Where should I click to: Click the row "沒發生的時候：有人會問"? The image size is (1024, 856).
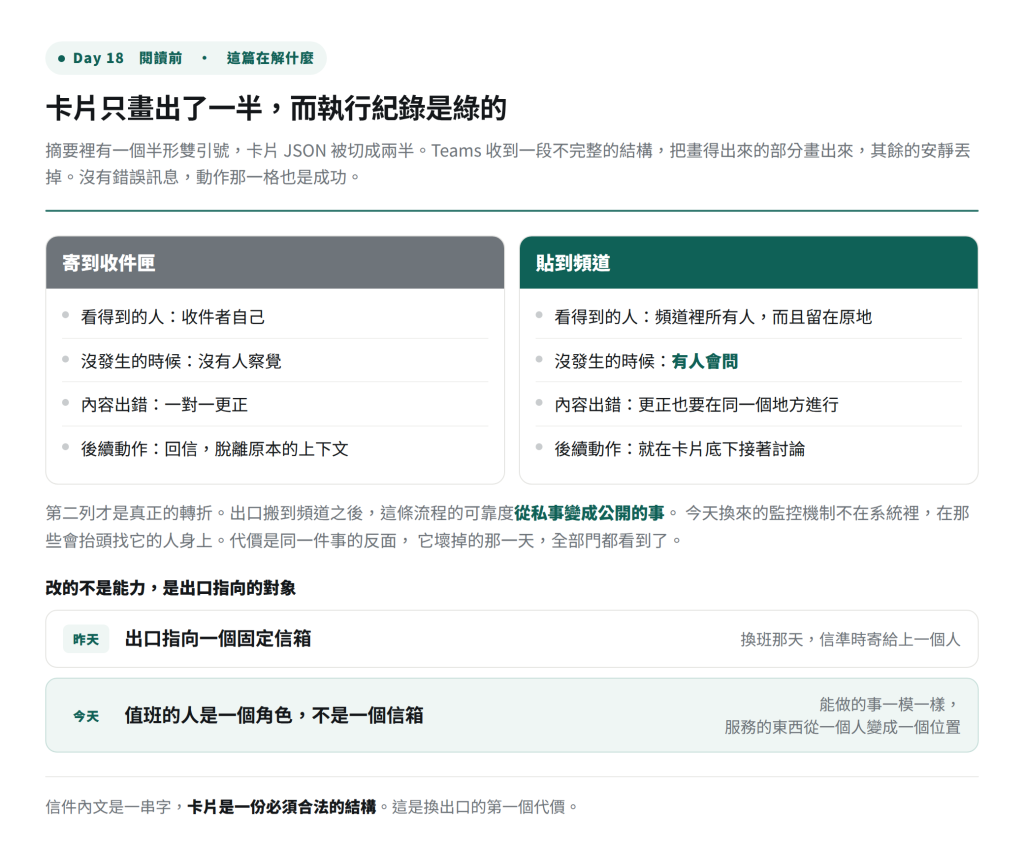click(x=748, y=361)
